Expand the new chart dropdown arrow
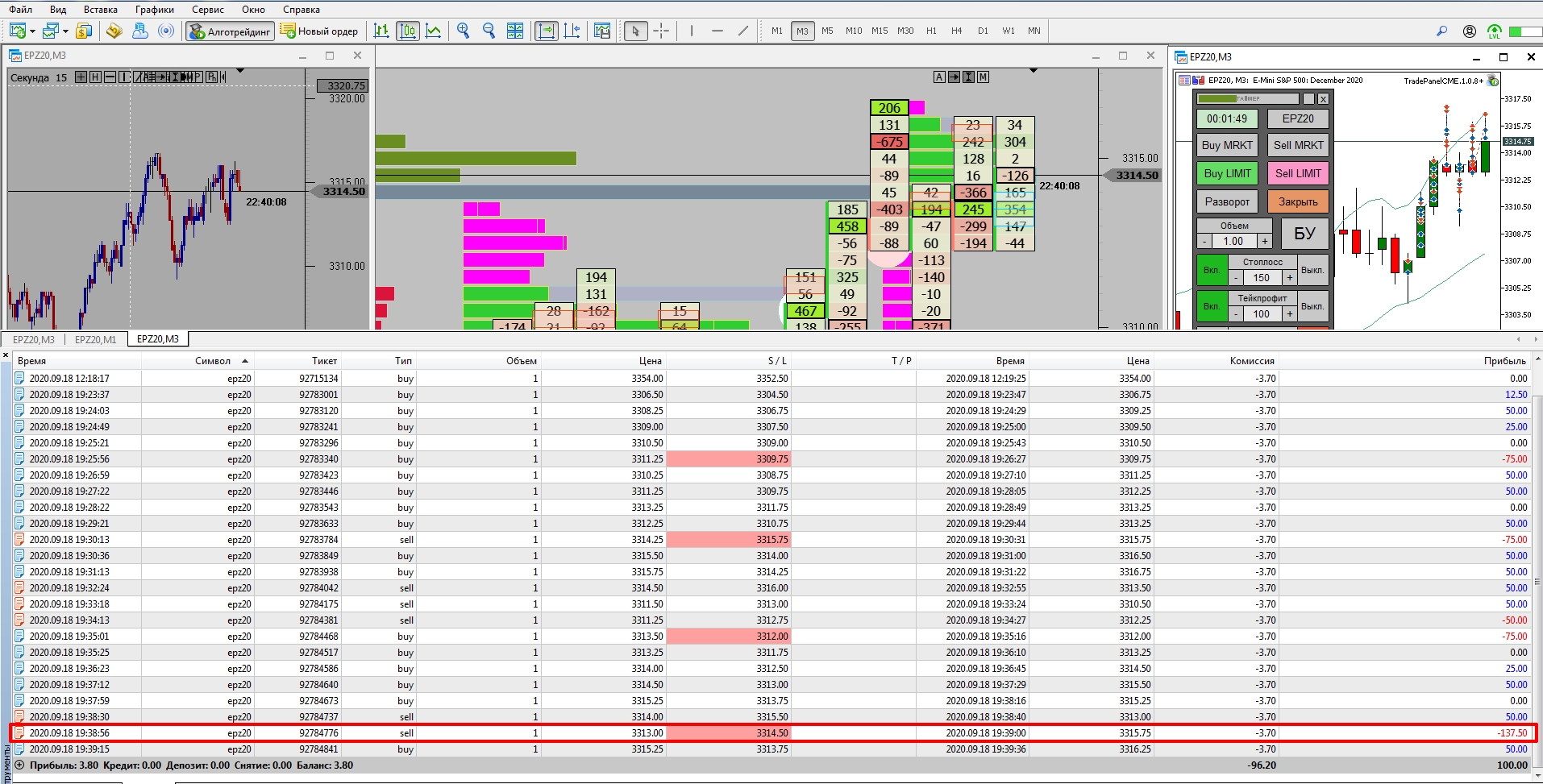 coord(32,31)
